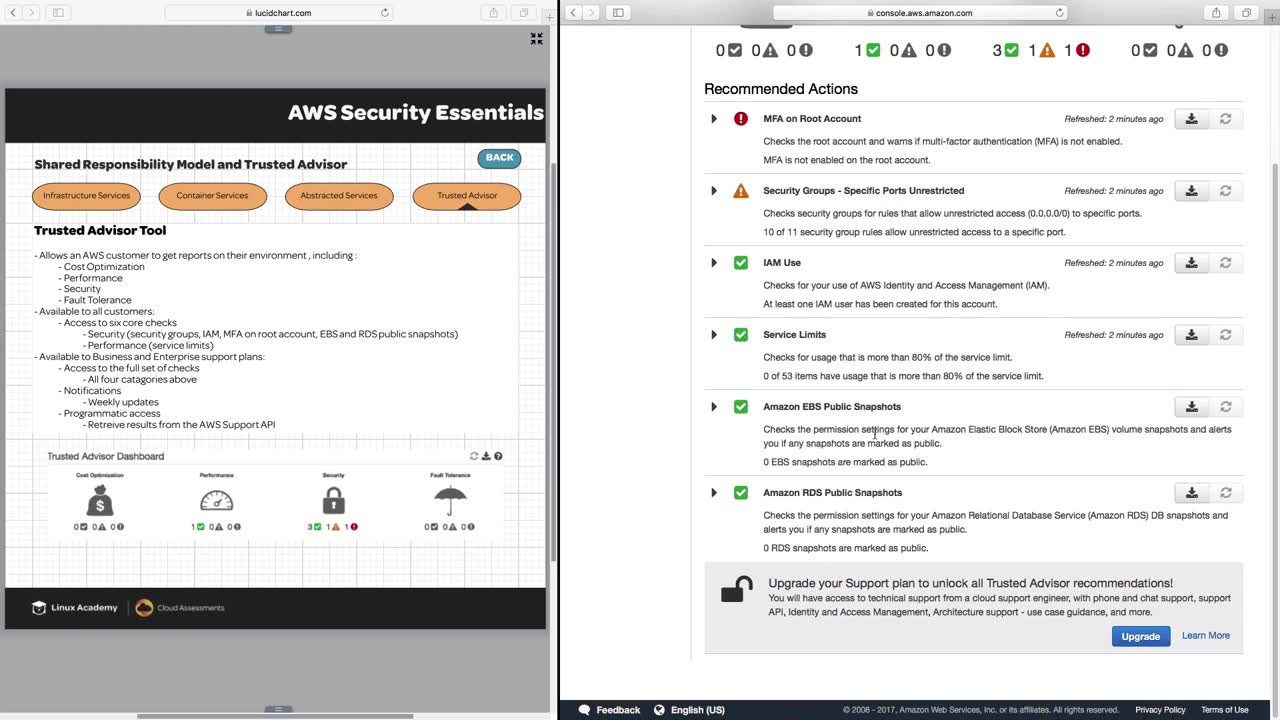Expand the Security Groups Specific Ports Unrestricted details

714,191
